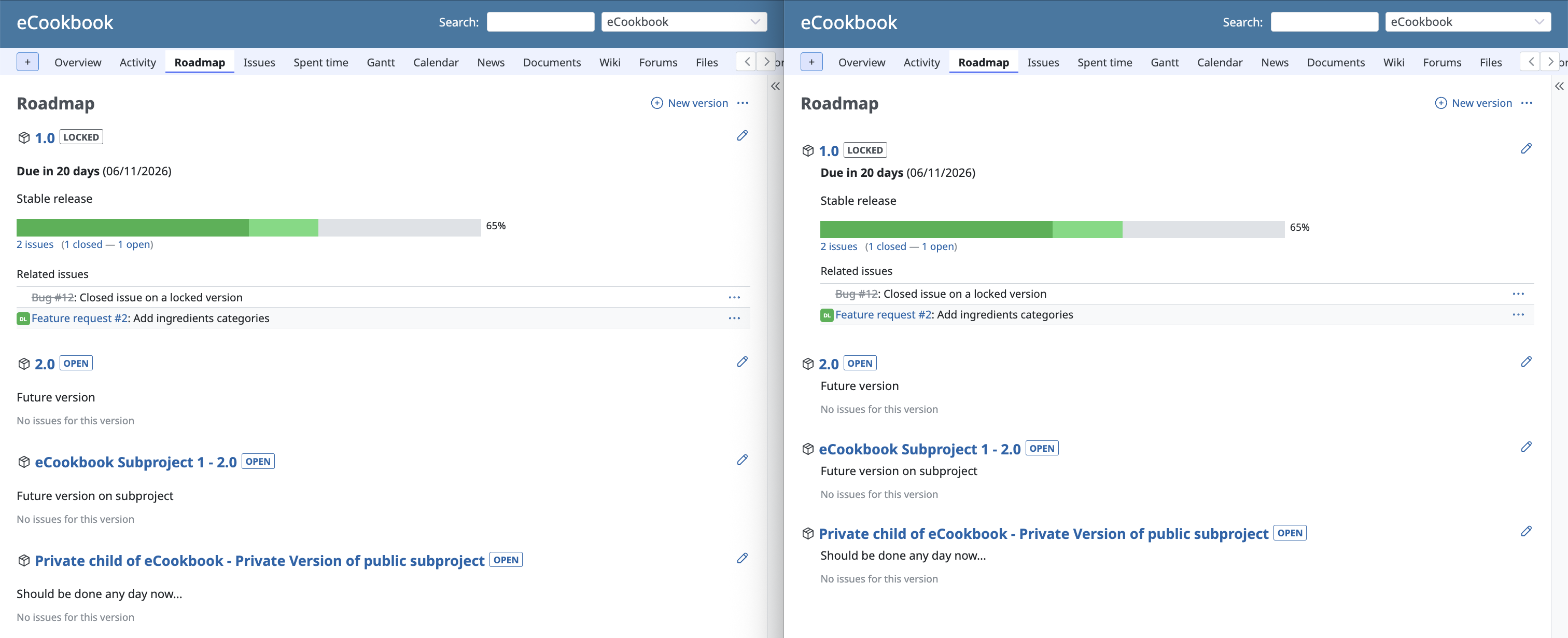Click '2 issues' link, left window
Viewport: 1568px width, 638px height.
pyautogui.click(x=35, y=245)
